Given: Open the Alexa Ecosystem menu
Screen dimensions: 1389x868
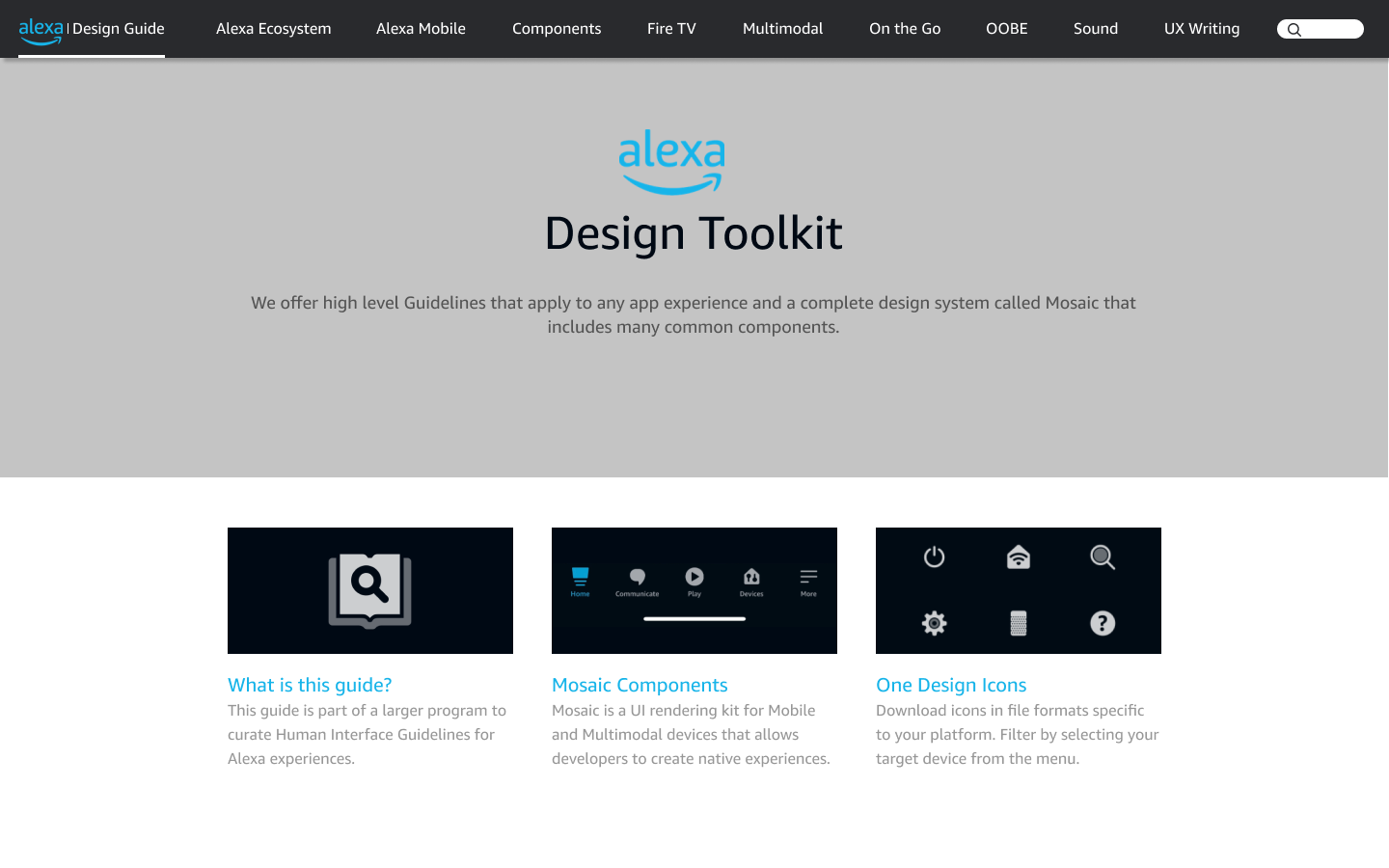Looking at the screenshot, I should (x=273, y=29).
